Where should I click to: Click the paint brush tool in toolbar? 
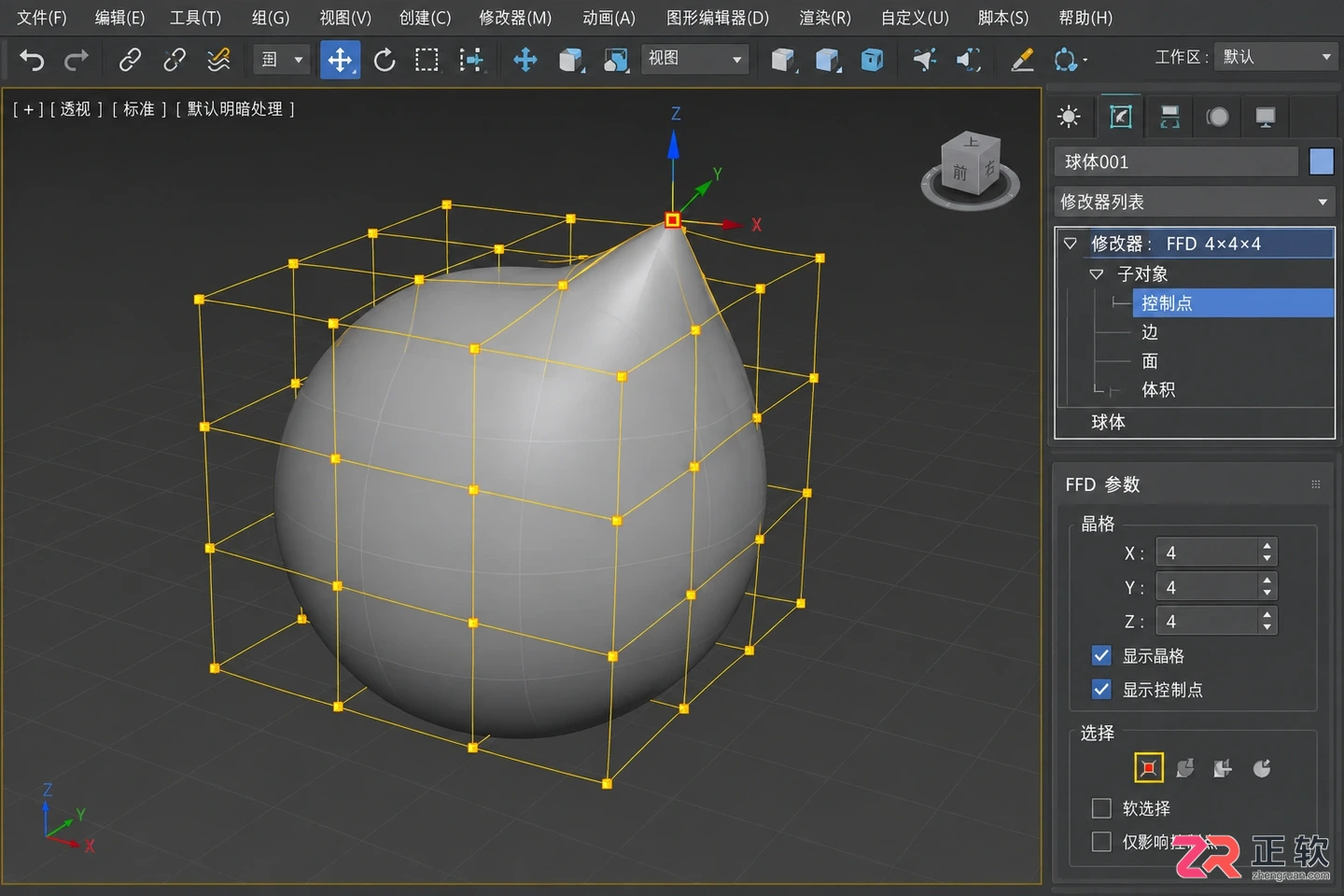(x=1022, y=61)
